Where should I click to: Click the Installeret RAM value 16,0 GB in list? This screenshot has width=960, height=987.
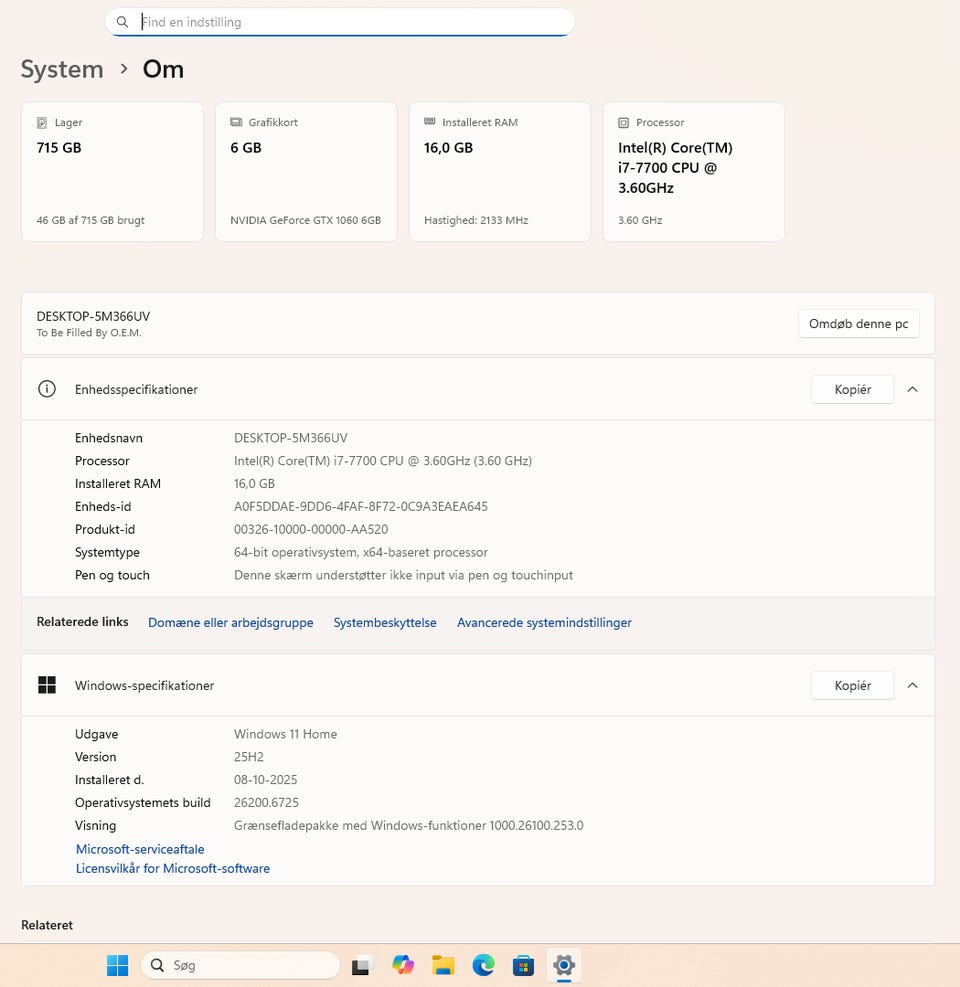point(254,484)
